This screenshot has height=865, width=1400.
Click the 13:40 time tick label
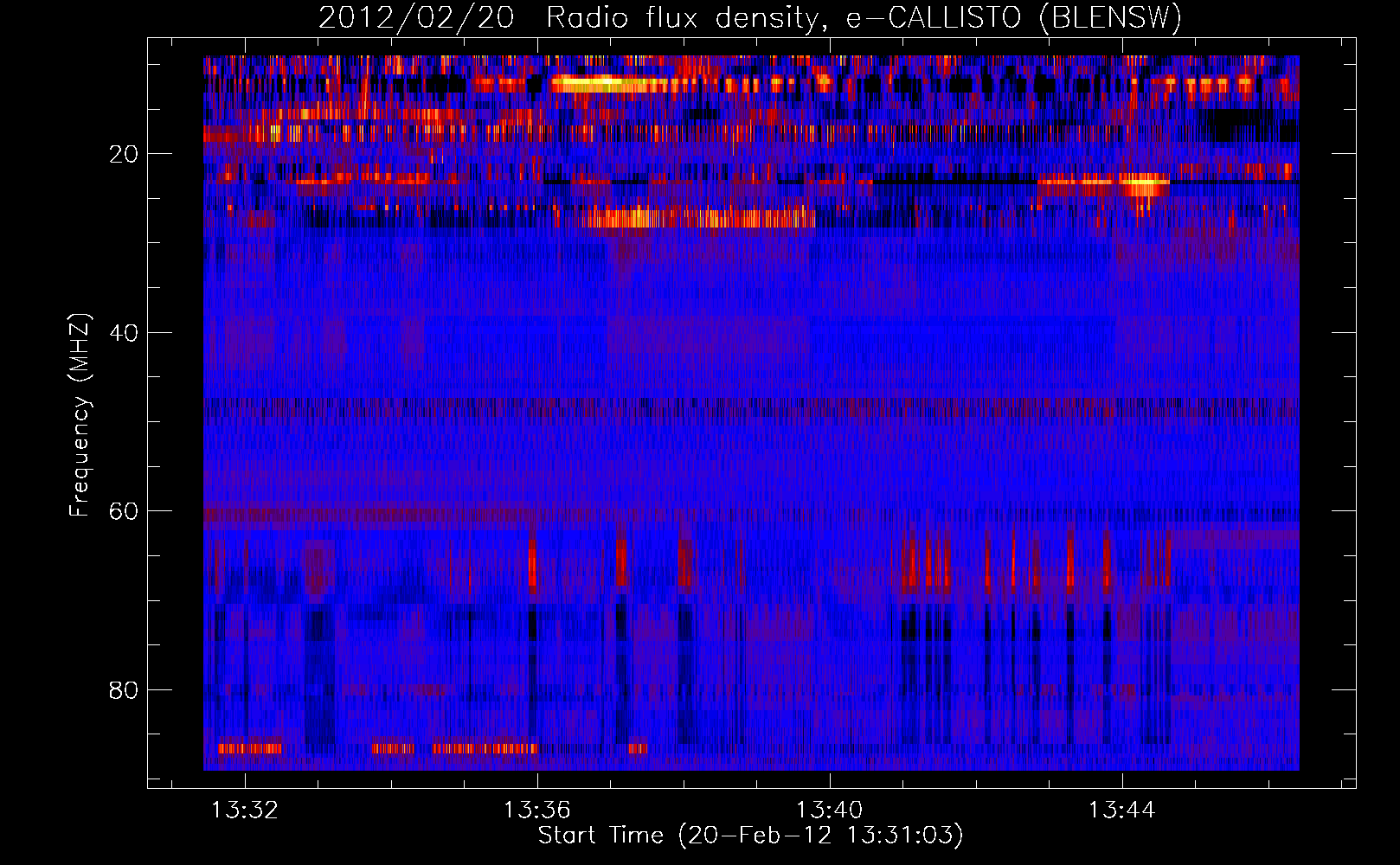(x=830, y=811)
